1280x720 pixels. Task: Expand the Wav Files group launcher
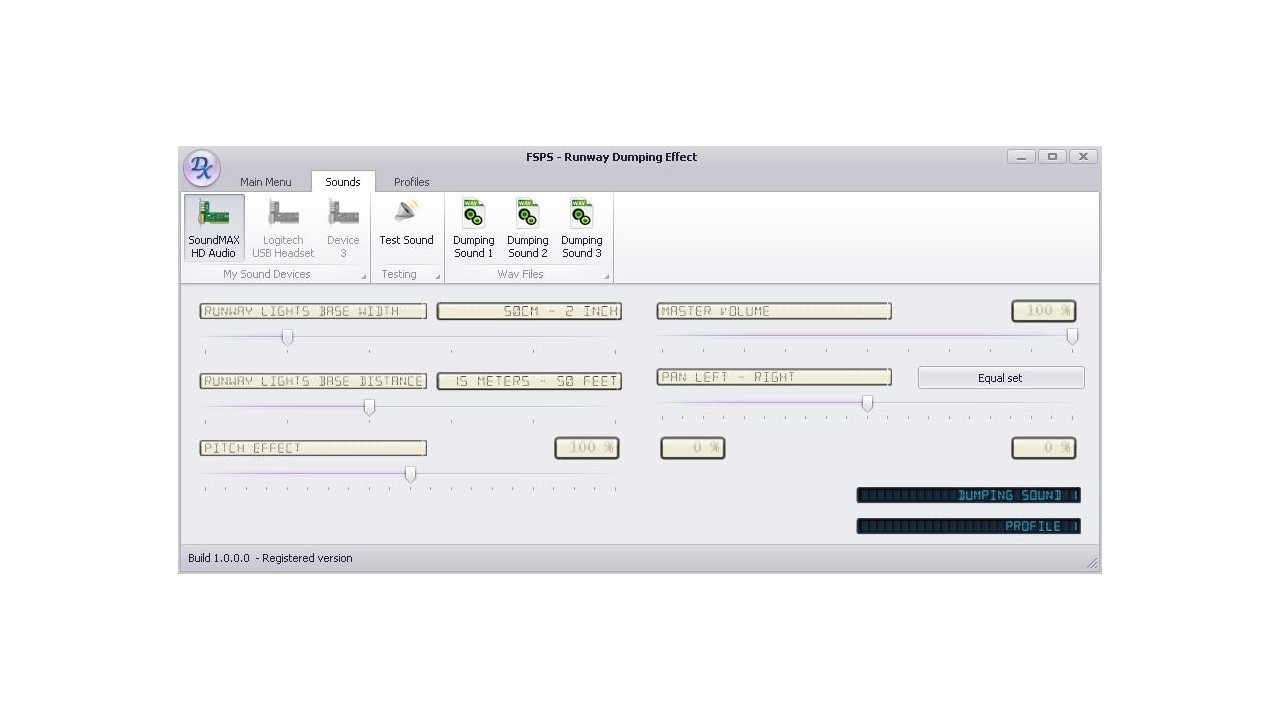(607, 276)
